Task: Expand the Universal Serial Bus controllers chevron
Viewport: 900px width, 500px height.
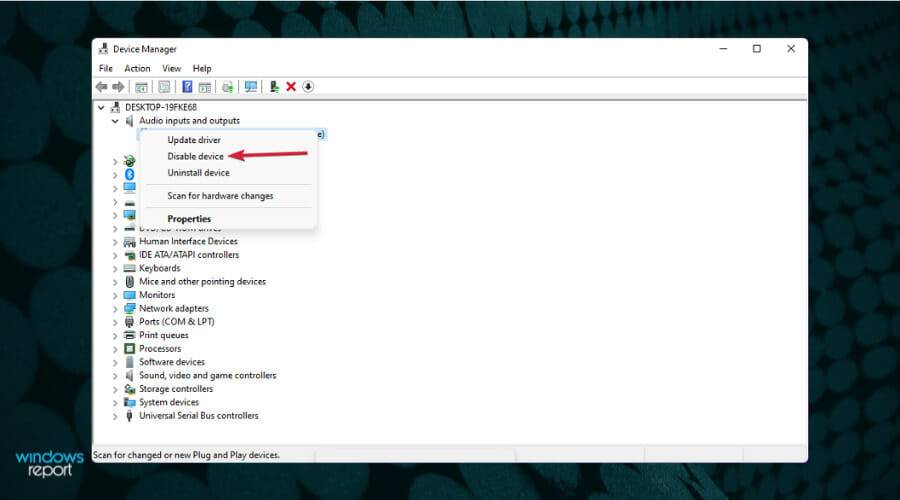Action: [115, 416]
